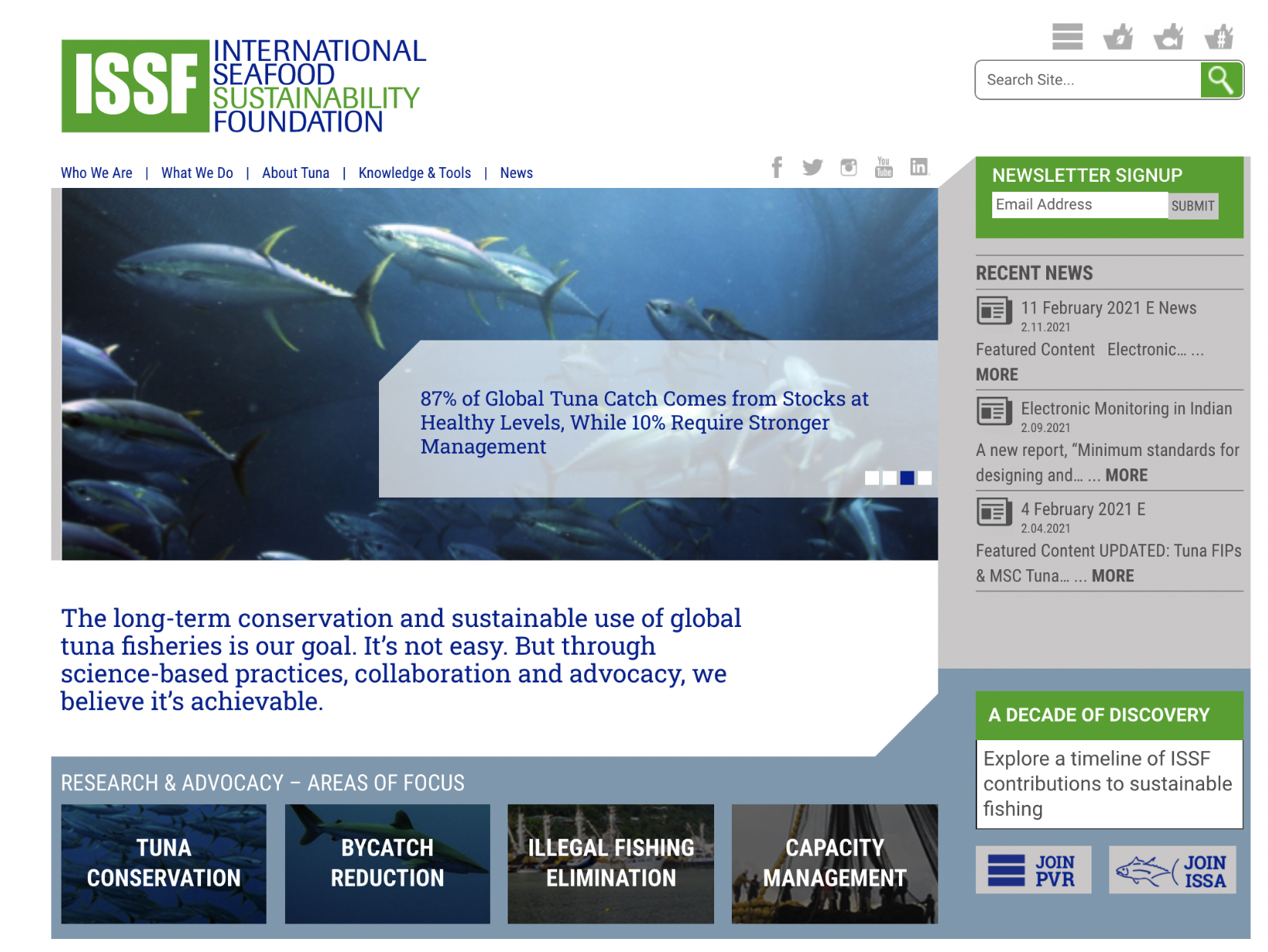Click MORE after '& MSC Tuna…' excerpt
Screen dimensions: 1268x952
click(x=1112, y=576)
